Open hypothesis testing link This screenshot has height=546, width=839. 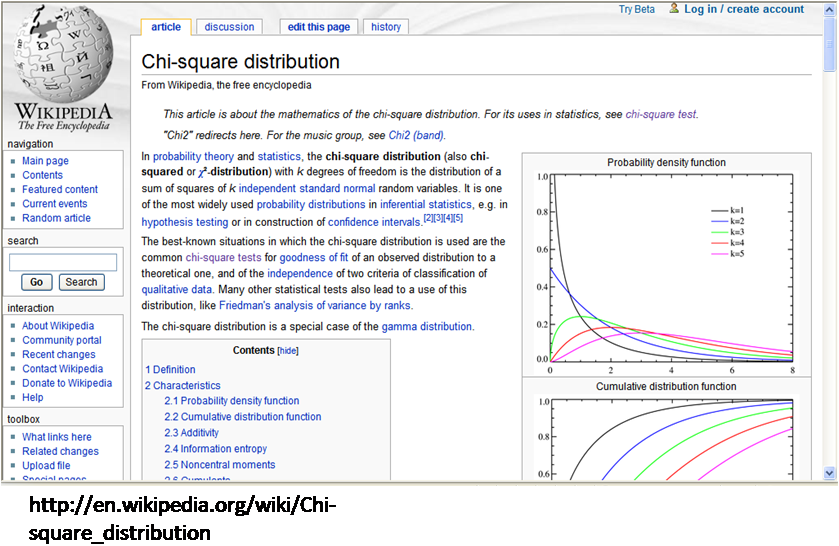tap(185, 222)
